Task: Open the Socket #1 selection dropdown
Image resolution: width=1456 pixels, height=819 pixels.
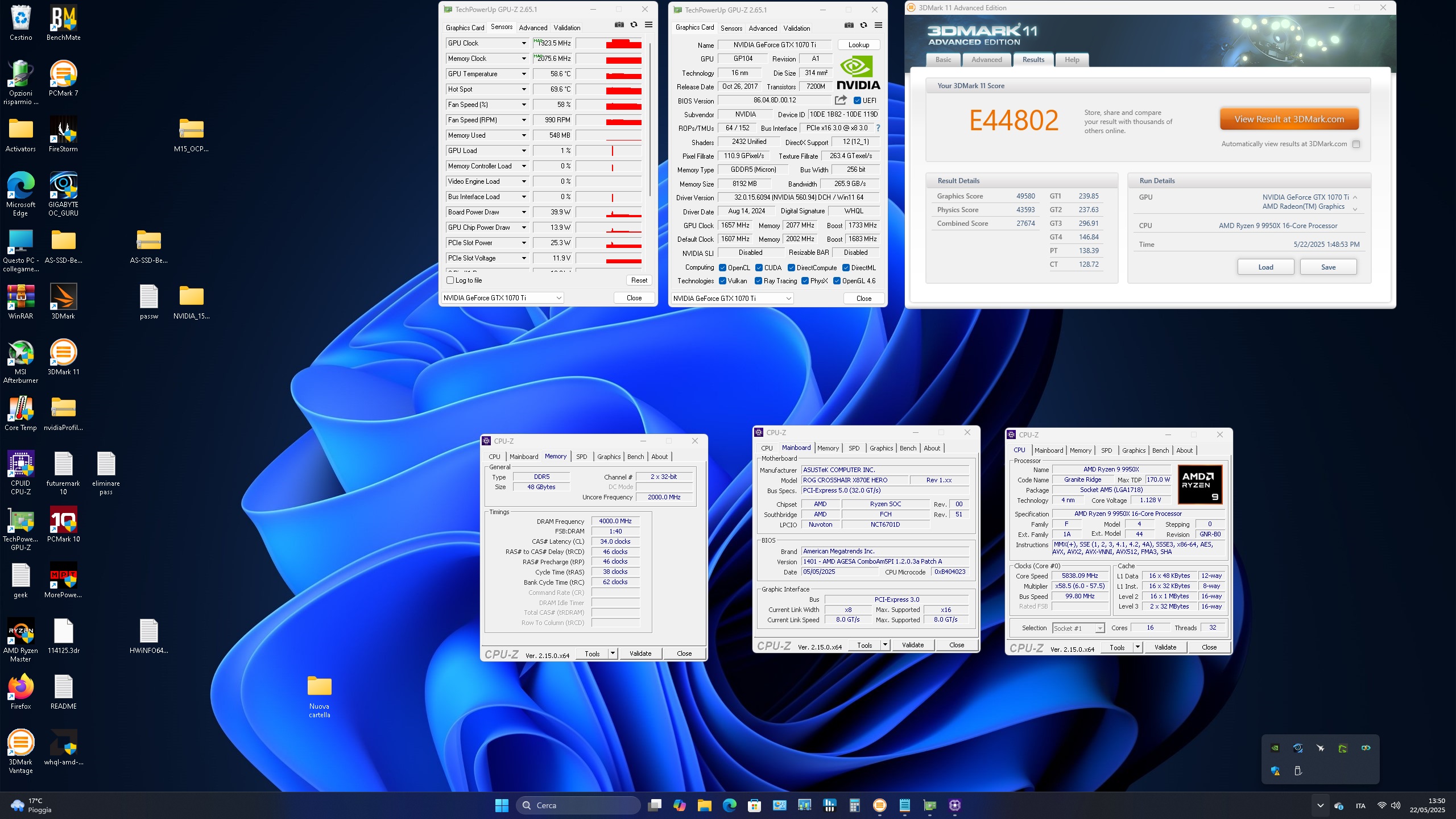Action: click(1078, 628)
